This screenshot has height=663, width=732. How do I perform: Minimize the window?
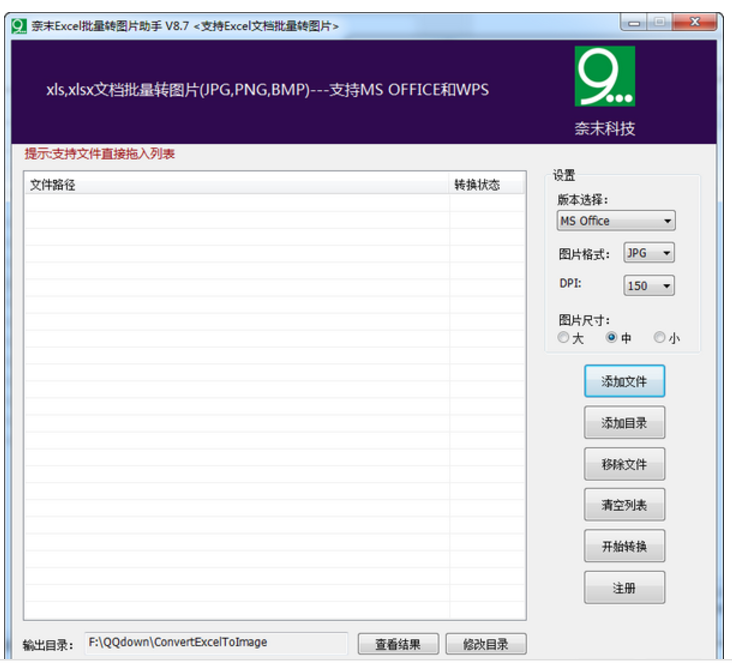tap(633, 22)
